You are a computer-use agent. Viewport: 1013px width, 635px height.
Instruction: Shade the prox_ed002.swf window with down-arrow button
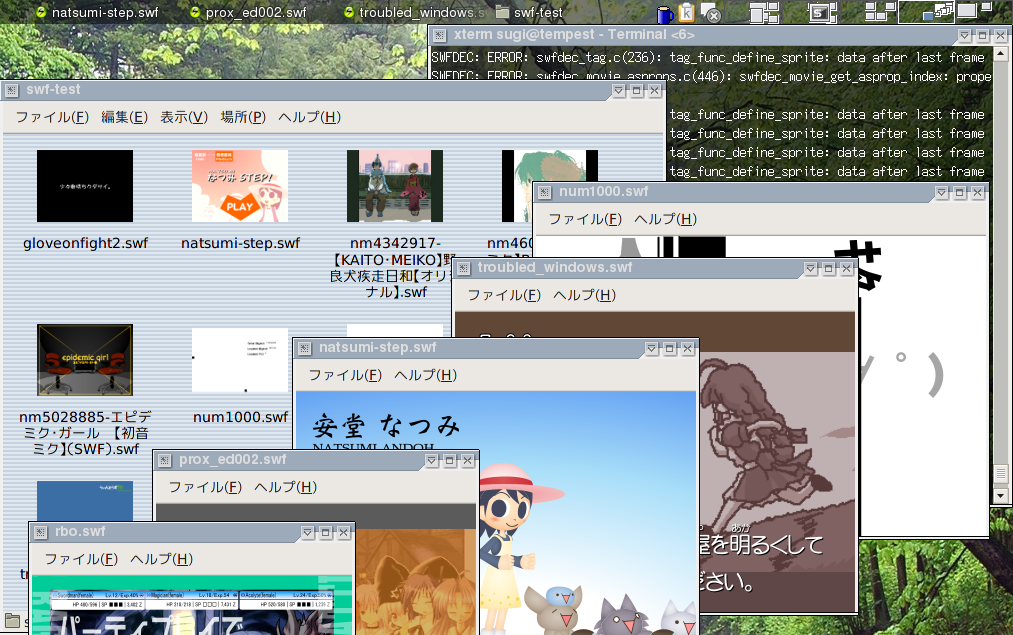432,461
